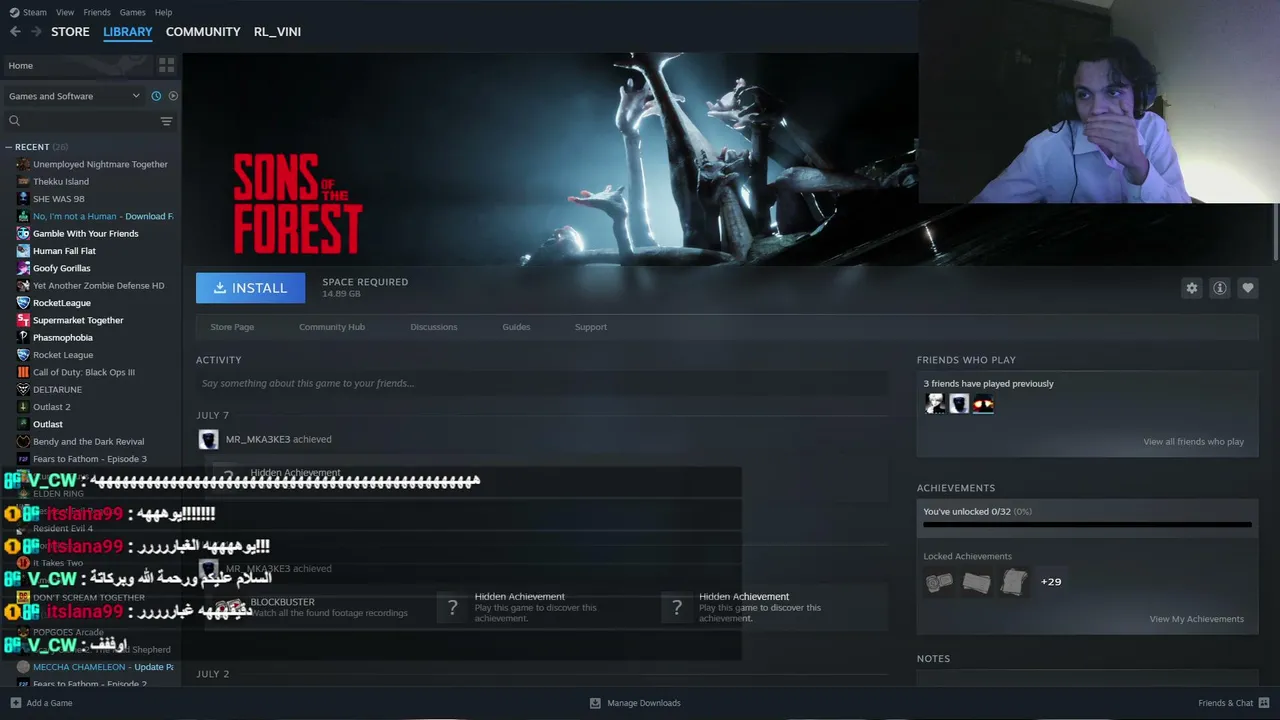Open the Help menu
The height and width of the screenshot is (720, 1280).
pos(164,12)
